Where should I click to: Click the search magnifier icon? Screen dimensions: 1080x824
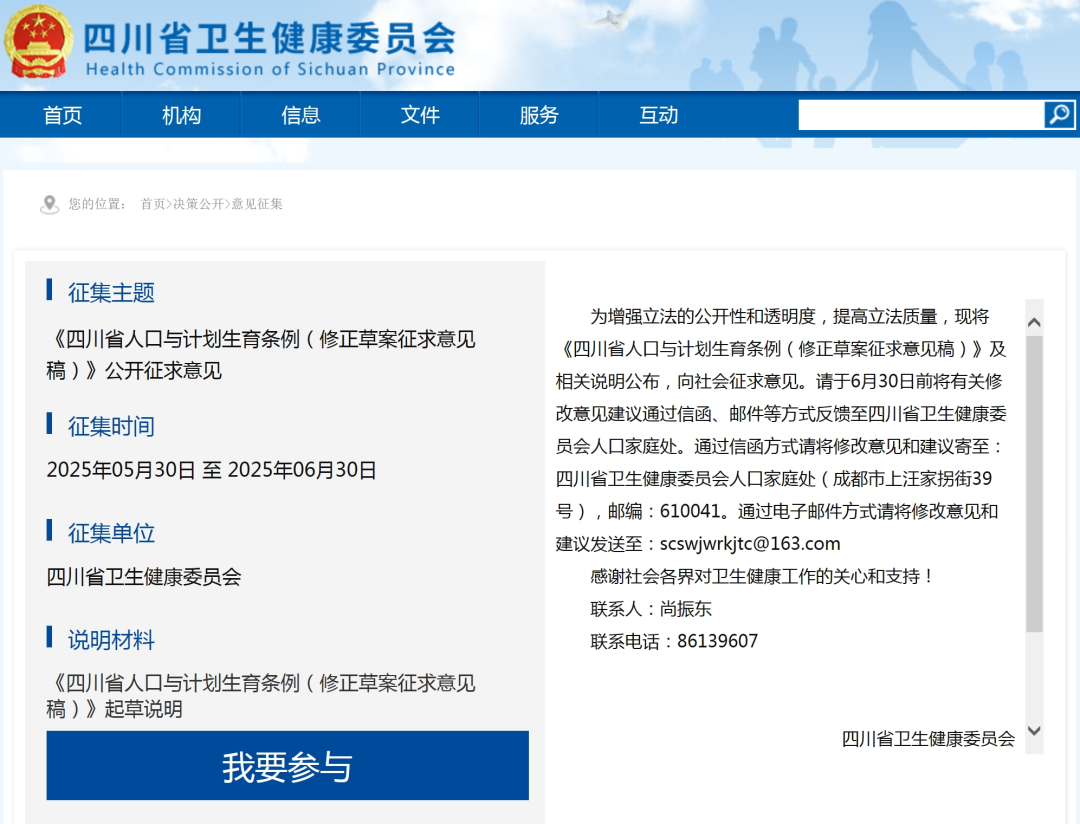pos(1059,115)
